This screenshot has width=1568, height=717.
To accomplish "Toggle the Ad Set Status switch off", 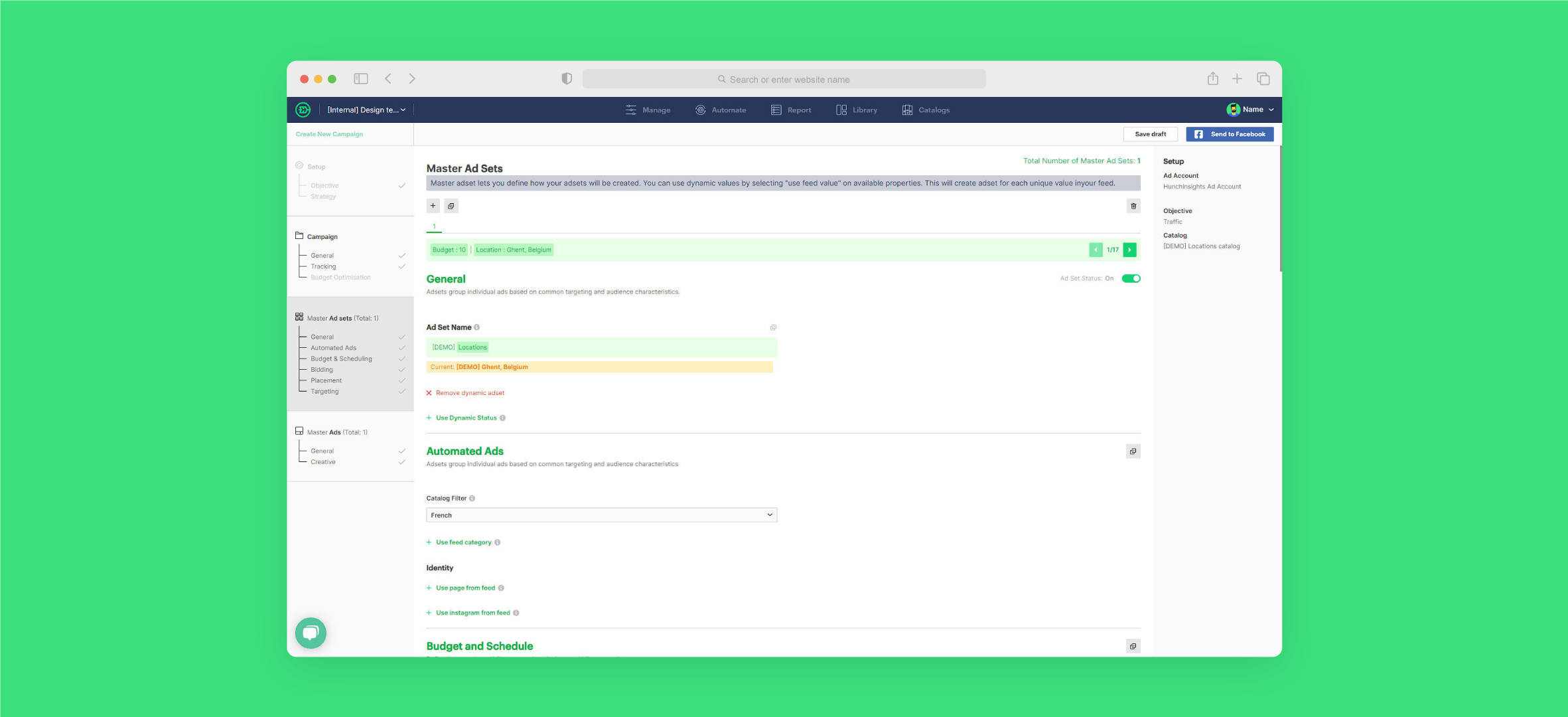I will tap(1131, 279).
